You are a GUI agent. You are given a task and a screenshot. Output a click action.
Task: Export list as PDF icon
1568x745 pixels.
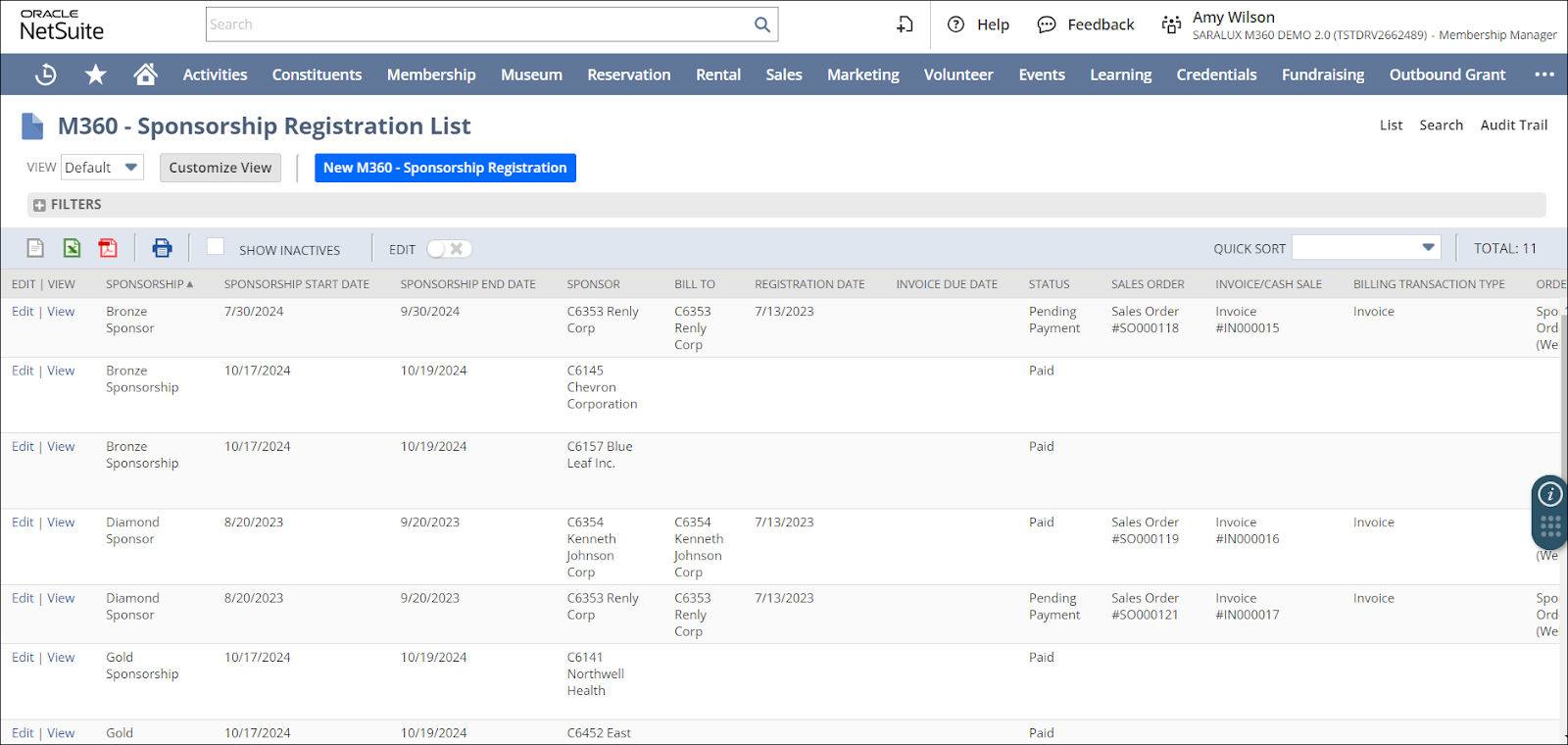(108, 249)
